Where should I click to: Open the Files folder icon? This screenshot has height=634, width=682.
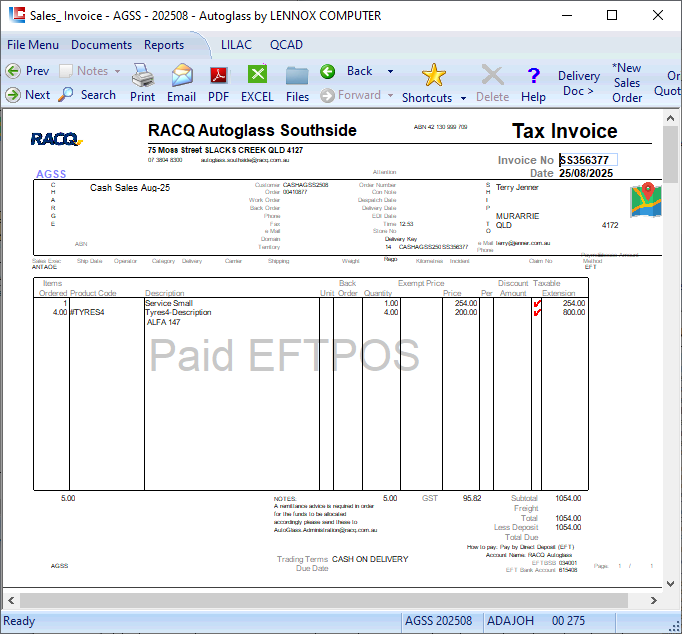(x=297, y=82)
